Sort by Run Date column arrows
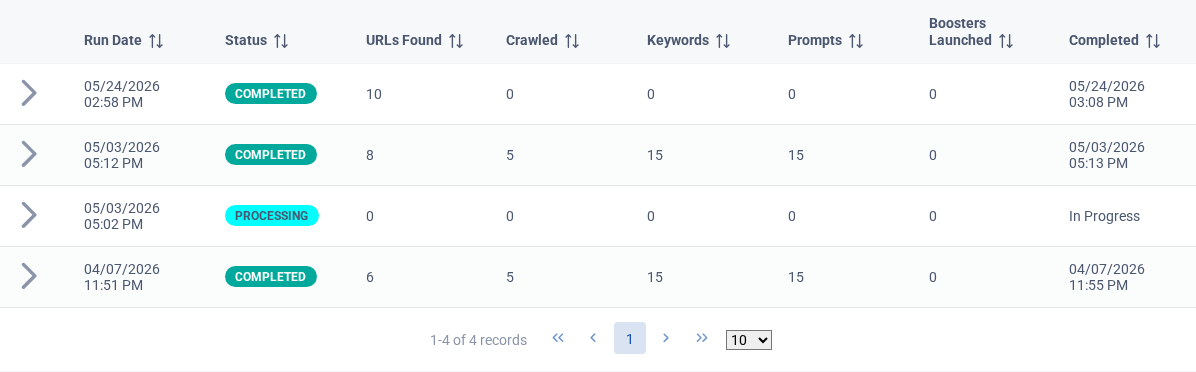This screenshot has width=1196, height=372. [156, 41]
